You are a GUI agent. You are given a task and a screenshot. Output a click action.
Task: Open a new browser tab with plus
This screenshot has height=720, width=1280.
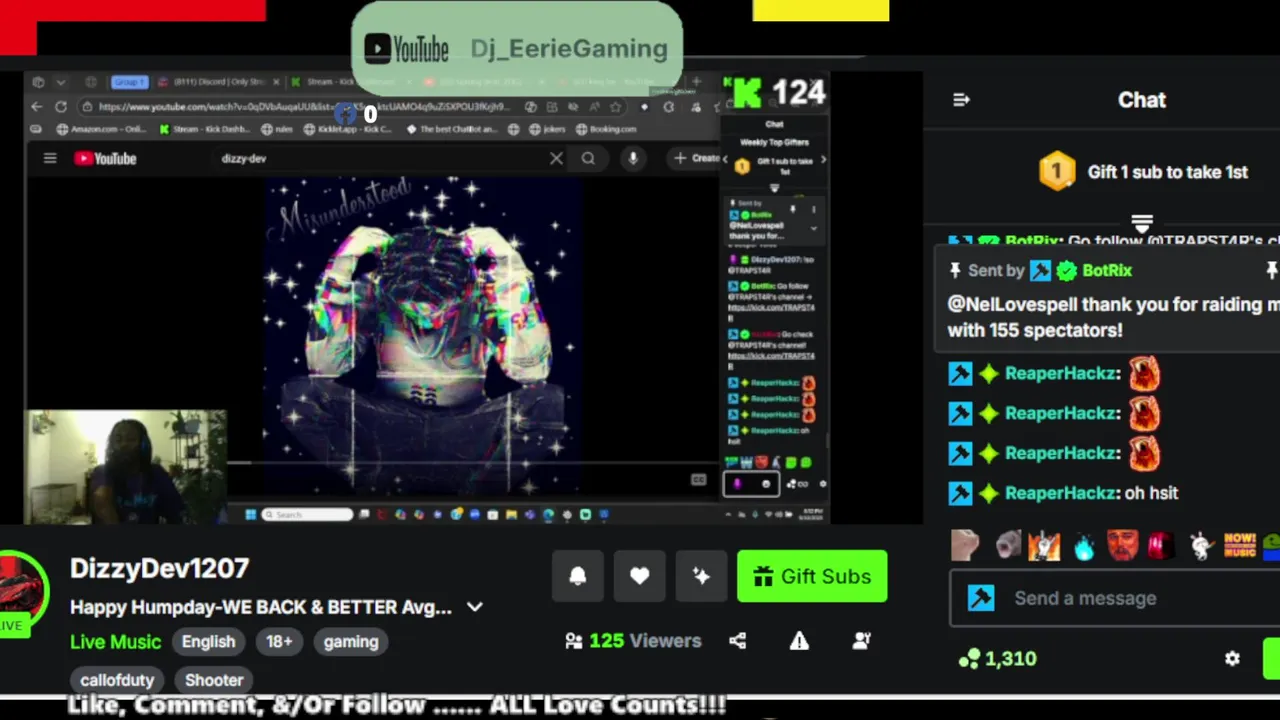pos(696,82)
